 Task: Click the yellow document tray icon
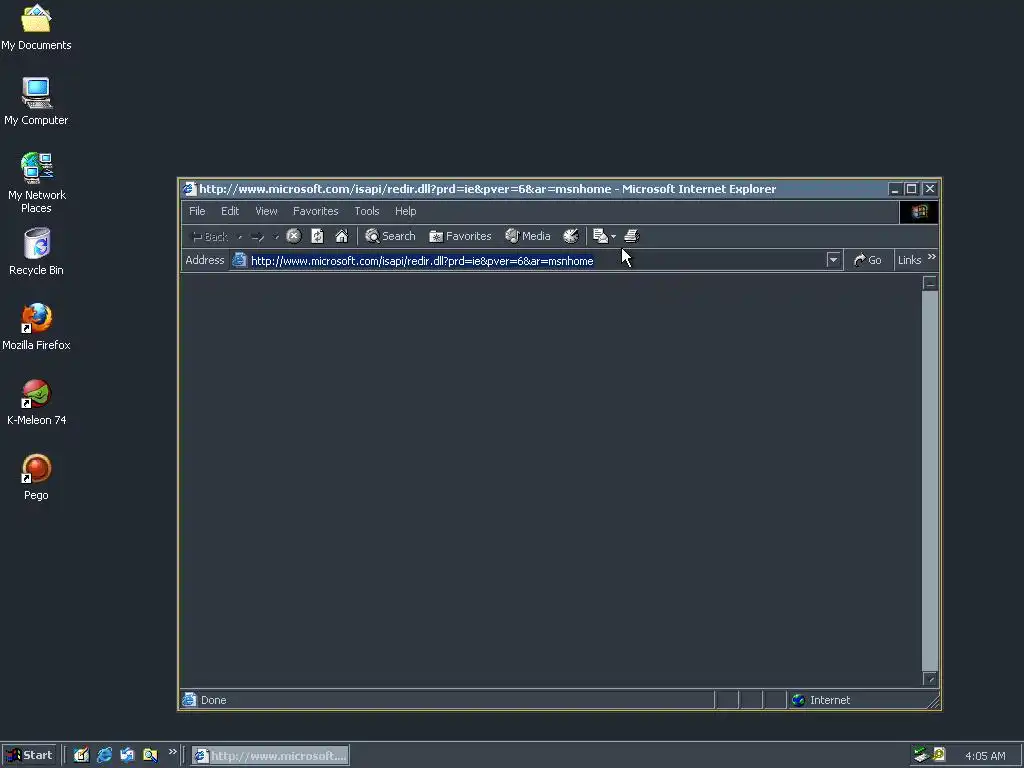coord(939,755)
